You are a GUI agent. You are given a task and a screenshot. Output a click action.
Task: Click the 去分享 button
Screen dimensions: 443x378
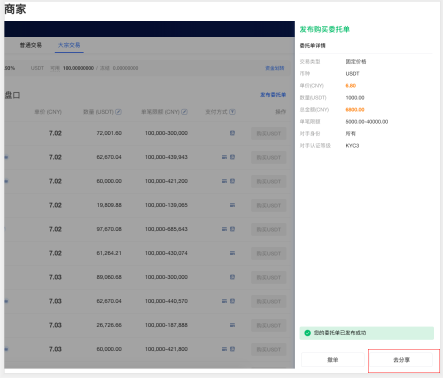point(401,360)
